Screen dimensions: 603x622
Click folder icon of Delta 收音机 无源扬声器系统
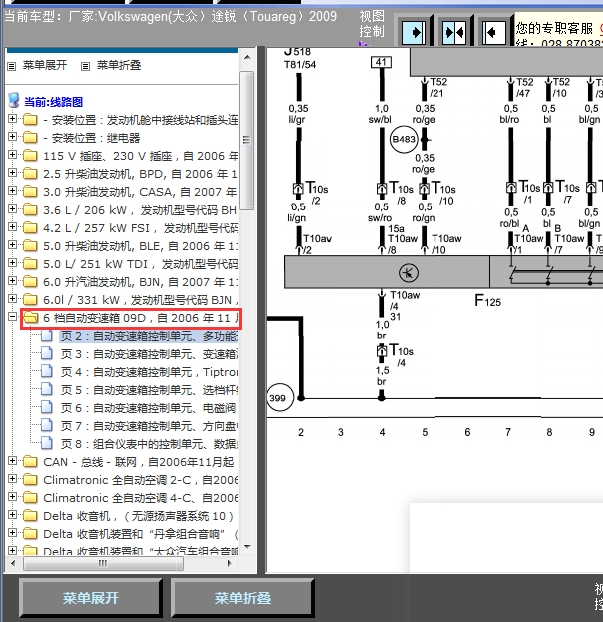(x=30, y=516)
